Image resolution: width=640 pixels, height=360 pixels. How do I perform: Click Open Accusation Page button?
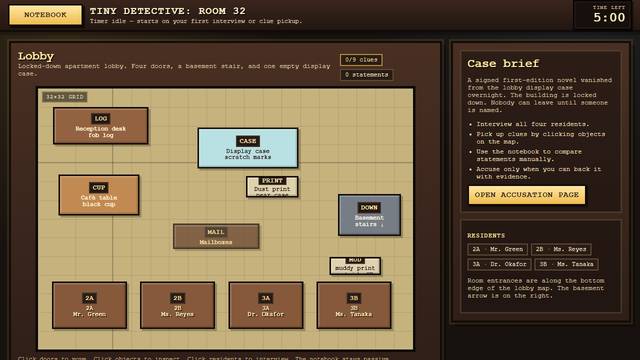pos(527,195)
